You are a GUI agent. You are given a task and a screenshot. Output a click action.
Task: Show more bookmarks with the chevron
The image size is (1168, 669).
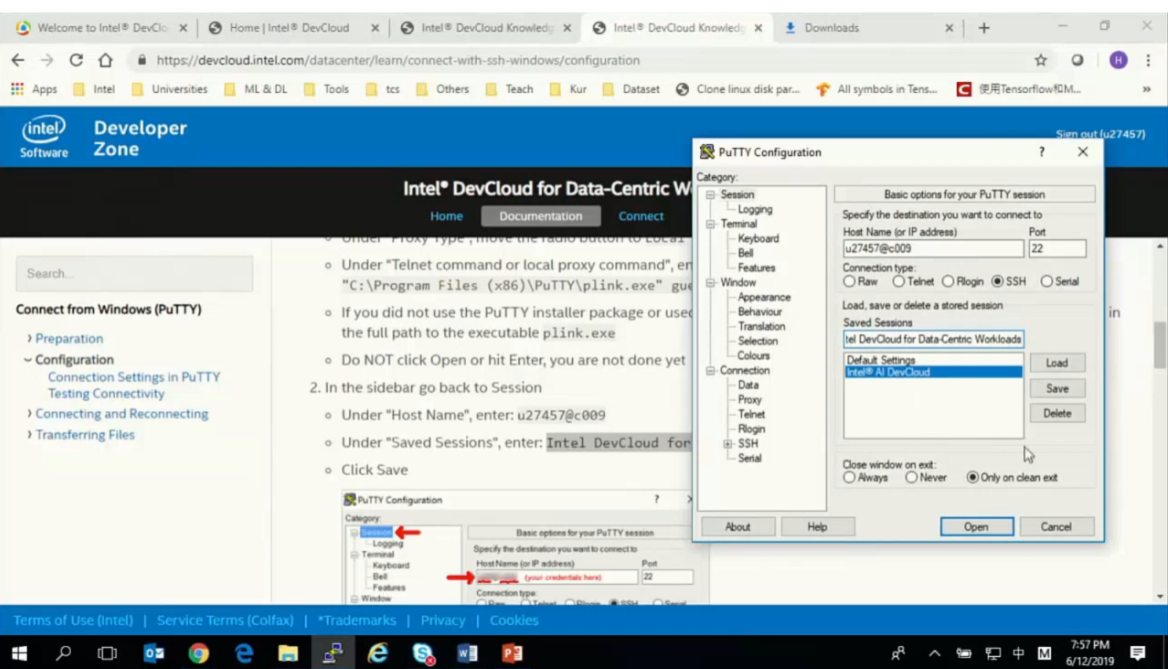[x=1146, y=89]
